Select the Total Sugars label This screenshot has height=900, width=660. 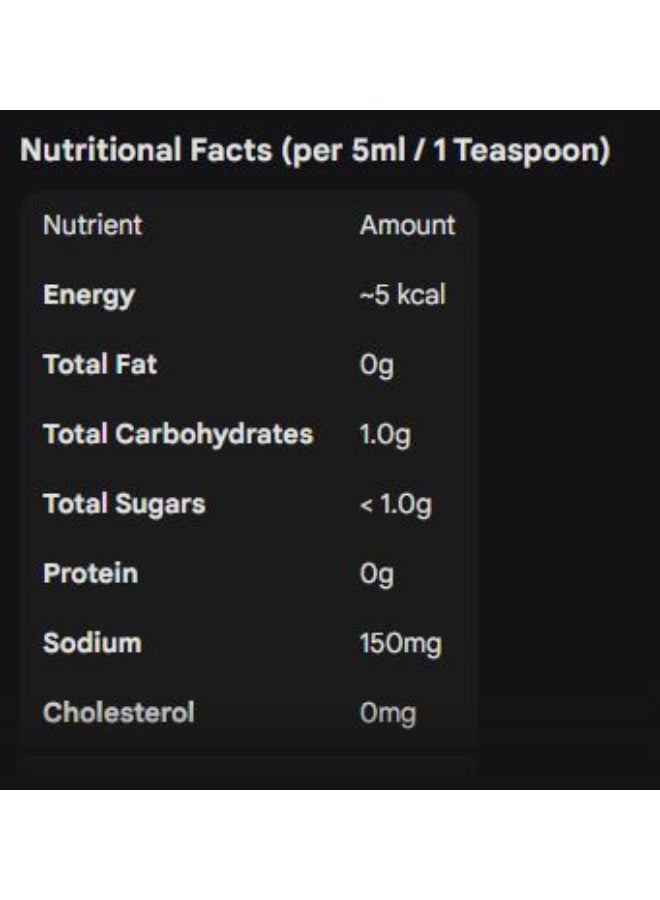(x=124, y=505)
